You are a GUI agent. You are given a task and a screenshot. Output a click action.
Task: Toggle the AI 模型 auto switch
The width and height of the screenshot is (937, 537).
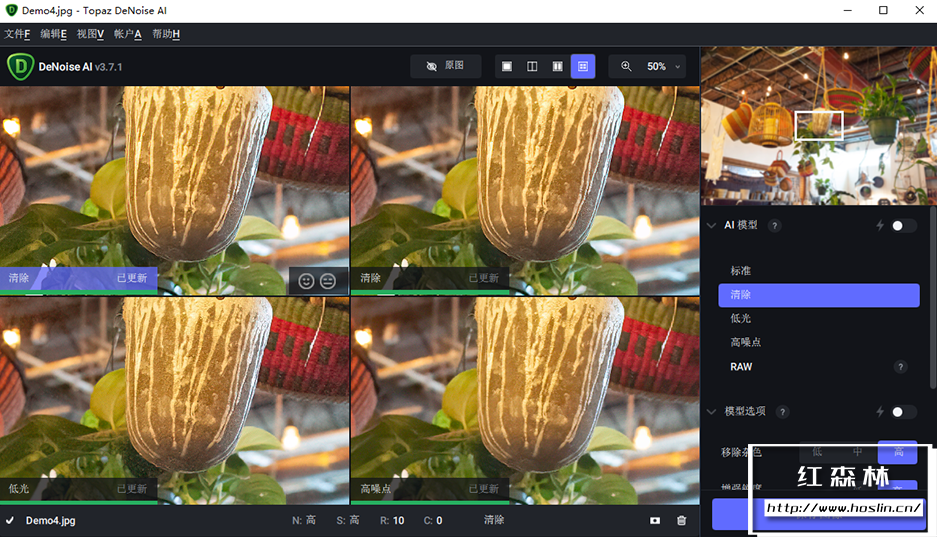click(903, 226)
